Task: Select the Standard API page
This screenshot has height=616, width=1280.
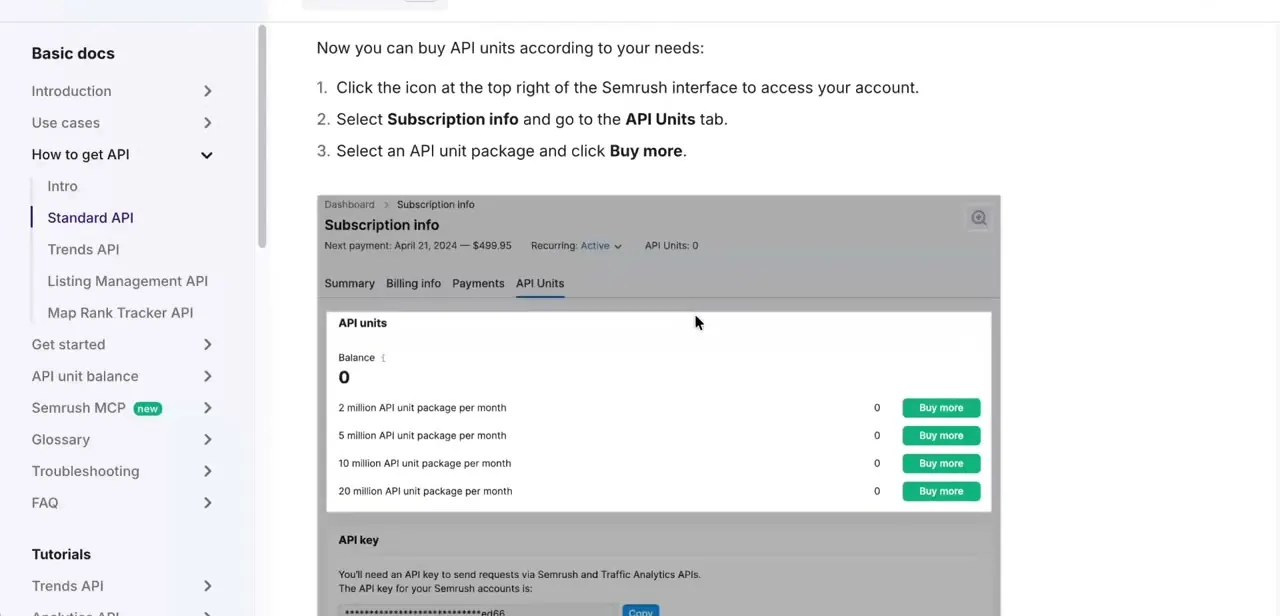Action: 90,218
